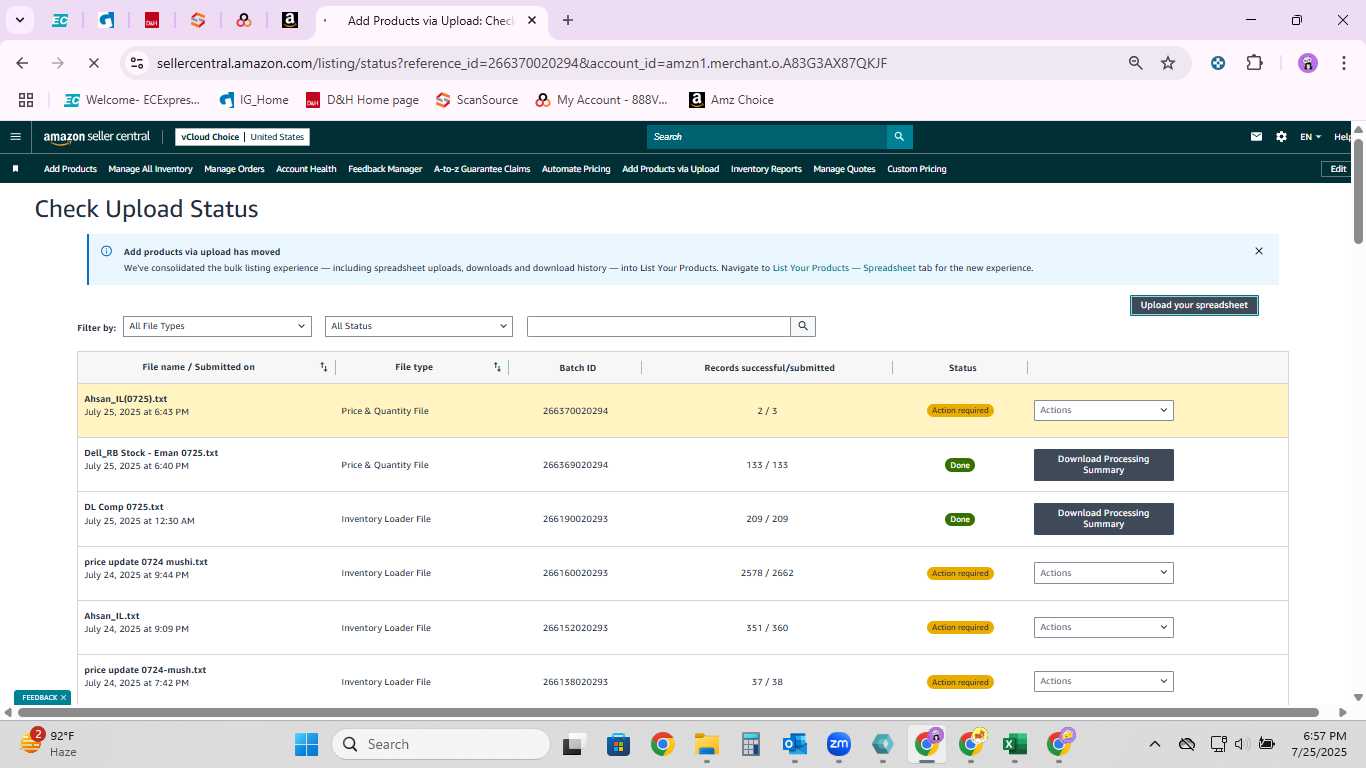
Task: Open Excel from the taskbar
Action: (x=1014, y=744)
